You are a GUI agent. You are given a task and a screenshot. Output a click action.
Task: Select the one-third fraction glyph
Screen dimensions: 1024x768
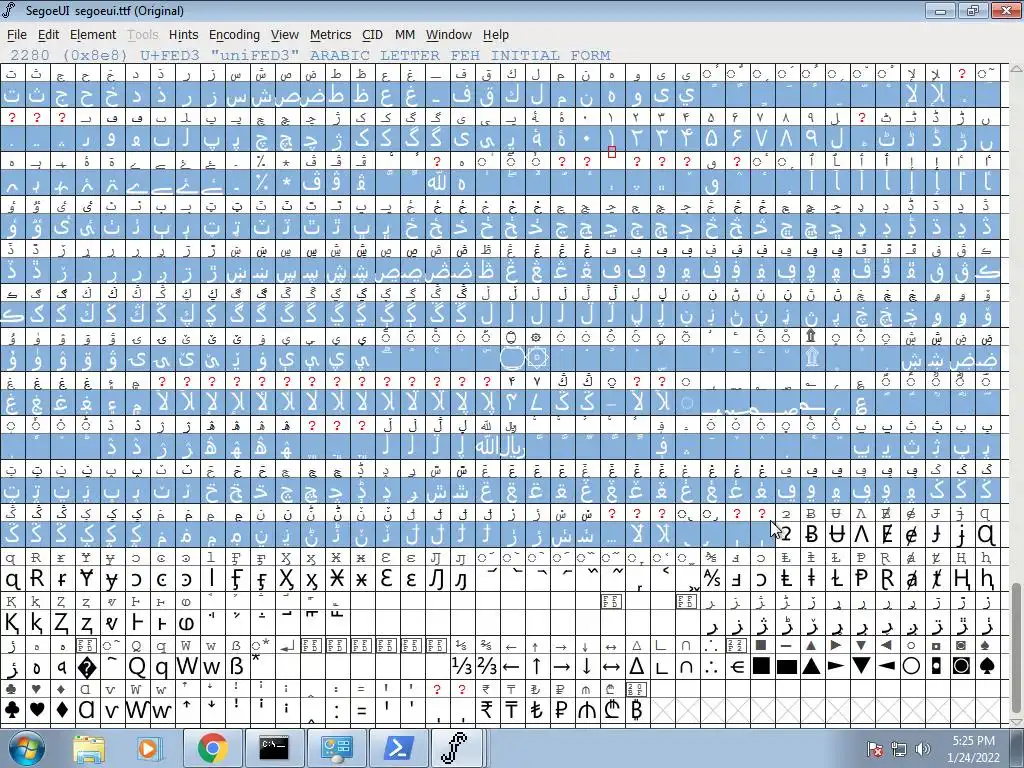pos(462,666)
